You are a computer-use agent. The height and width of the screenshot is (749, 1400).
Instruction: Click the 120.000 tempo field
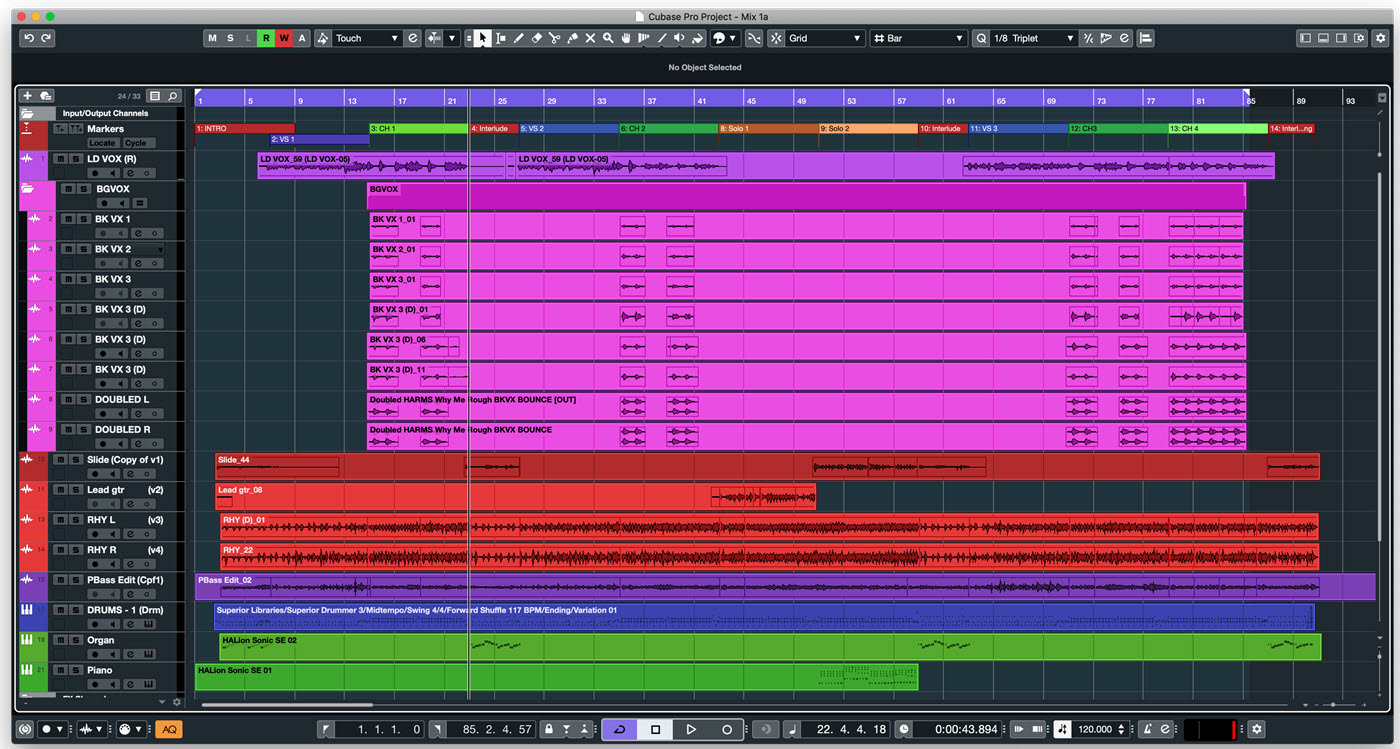tap(1096, 729)
